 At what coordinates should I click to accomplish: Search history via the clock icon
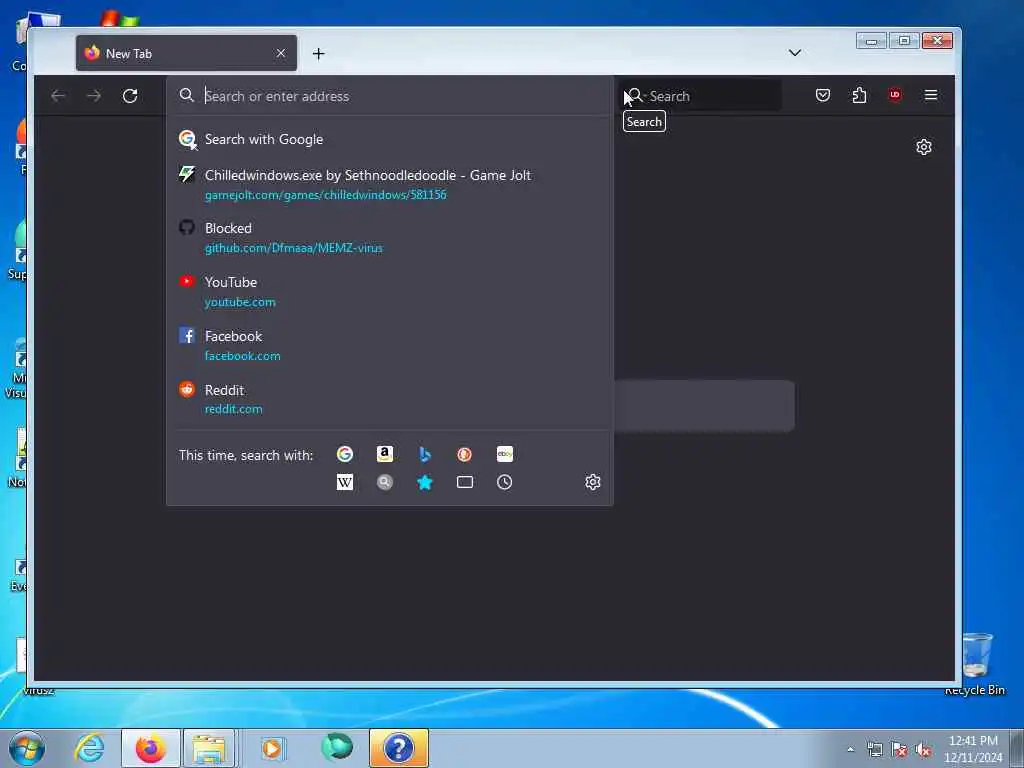pos(505,482)
